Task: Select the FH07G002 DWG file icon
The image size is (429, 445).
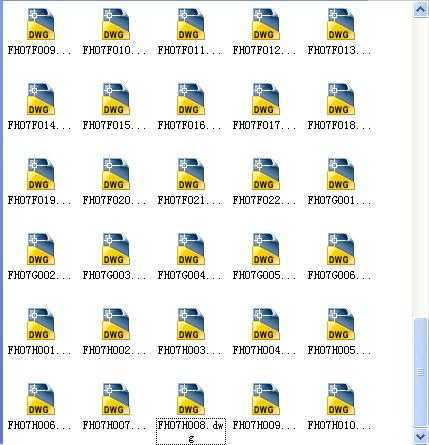Action: [41, 249]
